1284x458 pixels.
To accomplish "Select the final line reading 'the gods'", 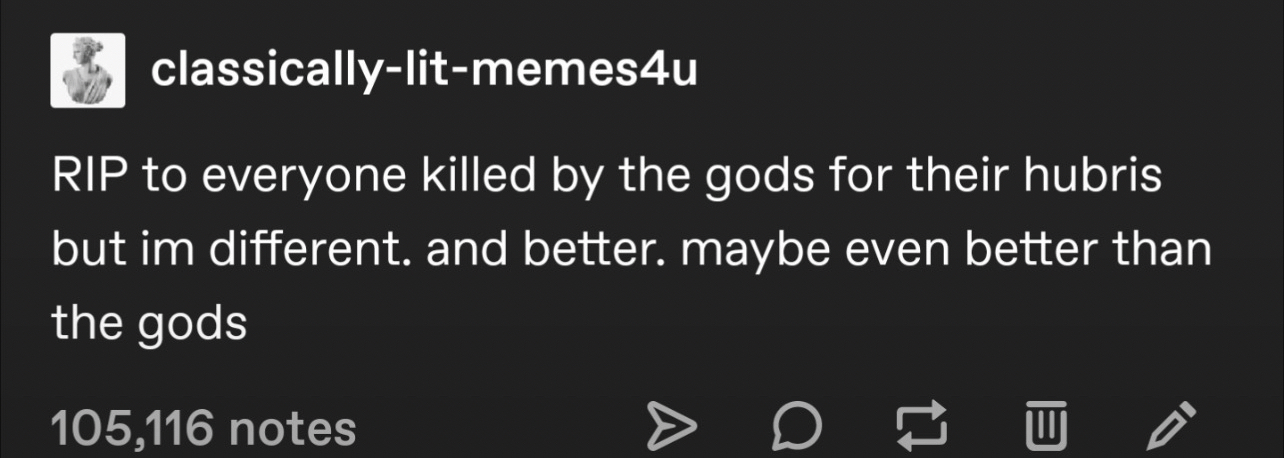I will click(x=149, y=323).
